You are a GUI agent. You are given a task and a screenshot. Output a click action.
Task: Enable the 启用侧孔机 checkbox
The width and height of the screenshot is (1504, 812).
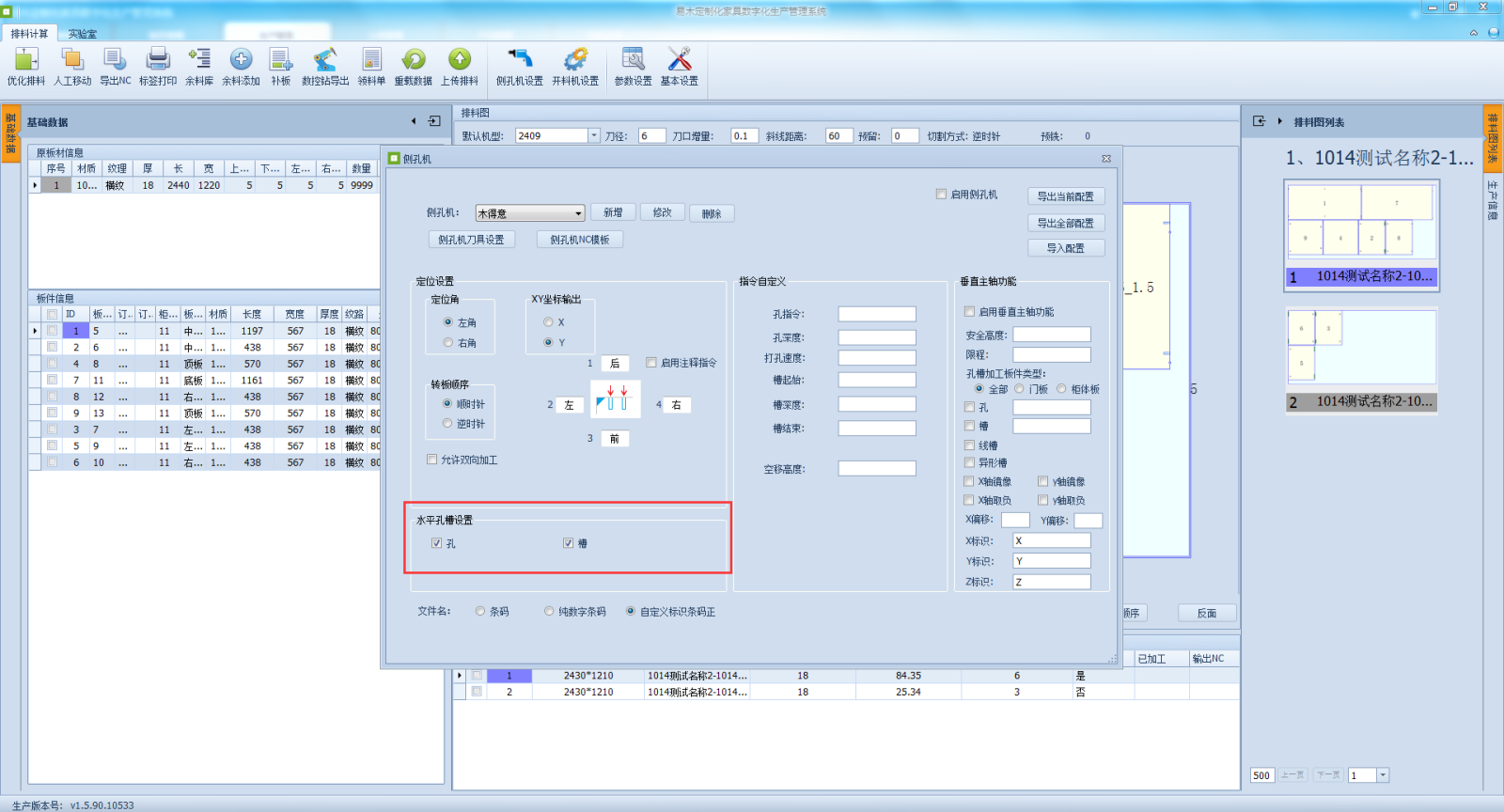pyautogui.click(x=941, y=195)
